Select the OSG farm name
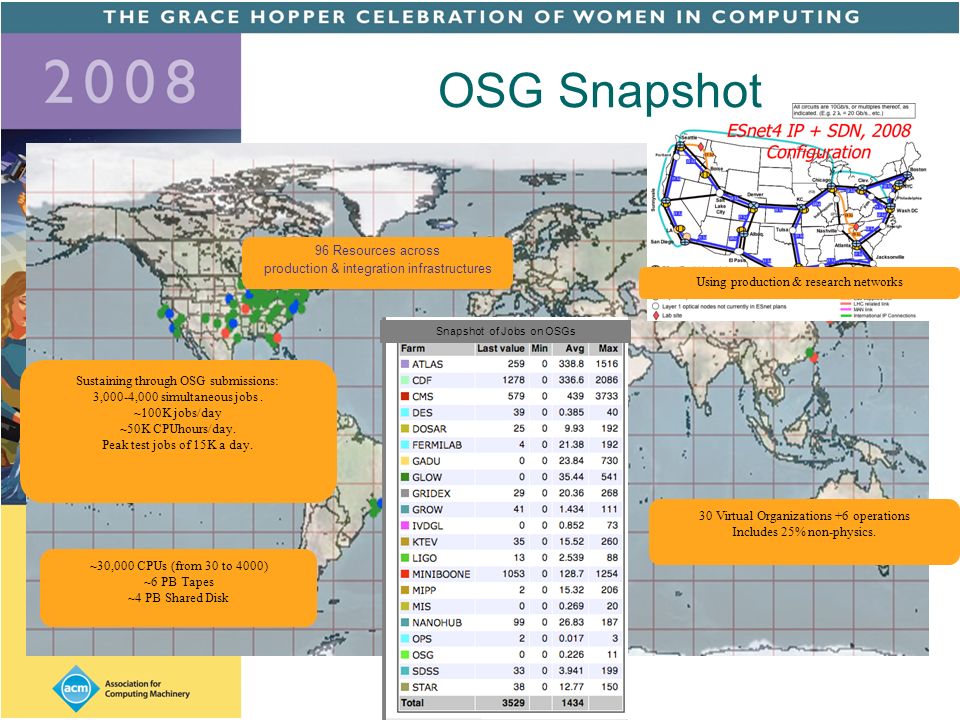 [x=422, y=655]
